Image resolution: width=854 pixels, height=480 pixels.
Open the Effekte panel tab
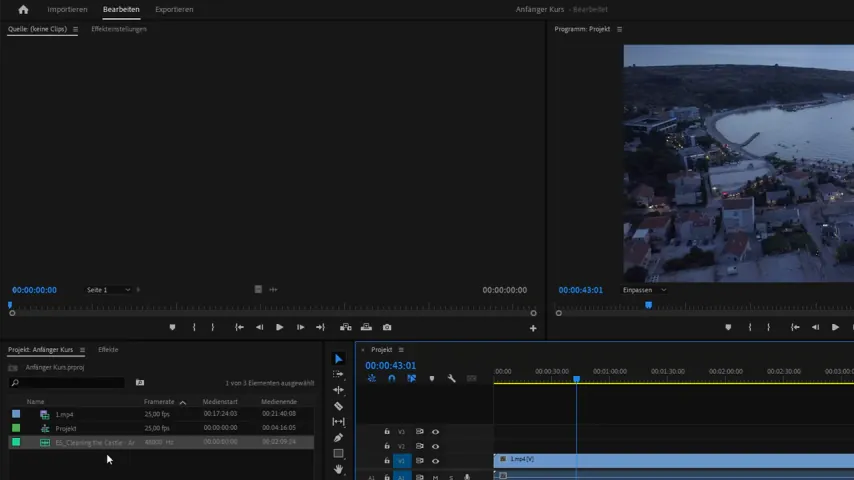[108, 350]
